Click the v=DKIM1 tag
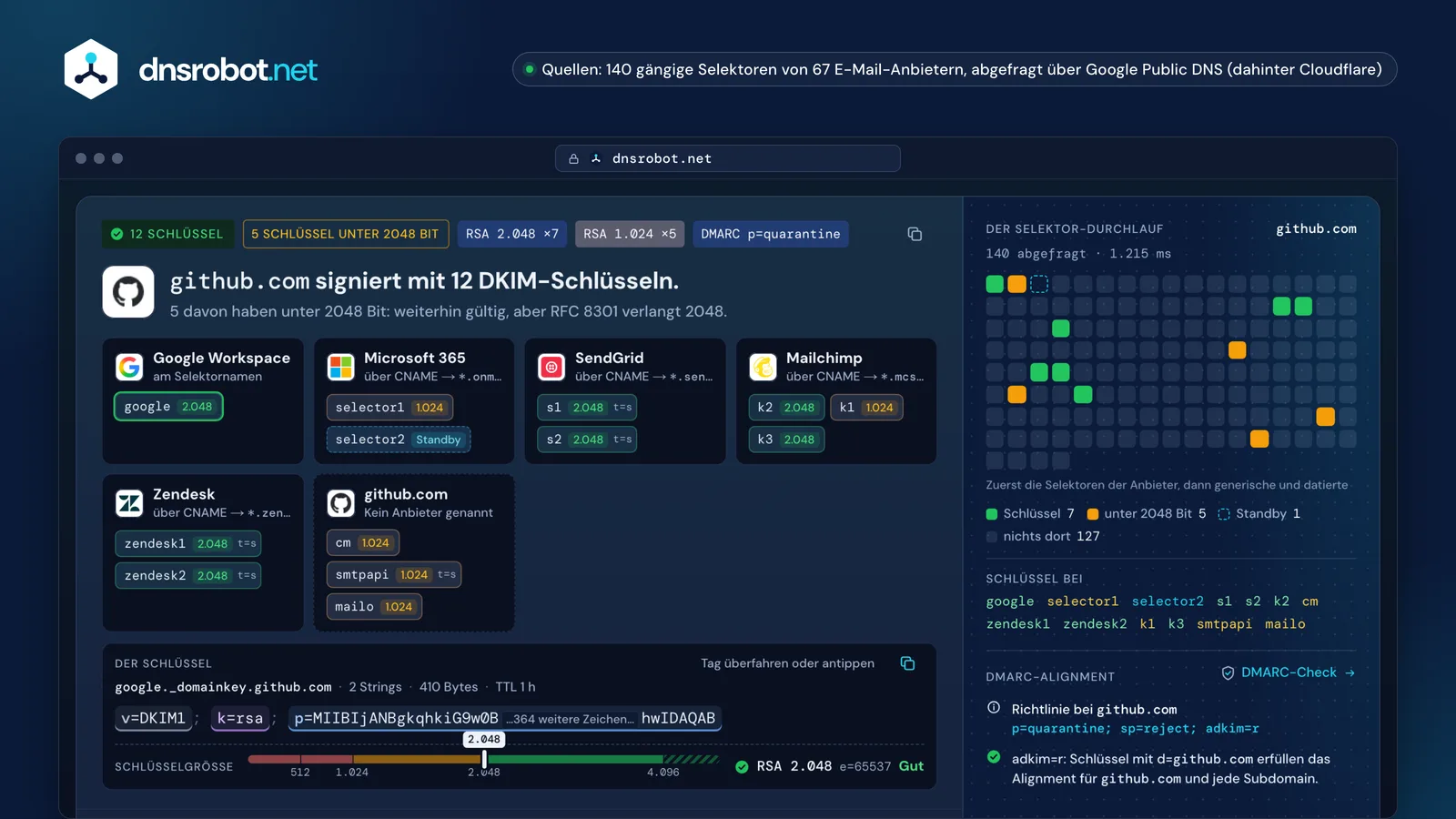This screenshot has width=1456, height=819. tap(154, 718)
